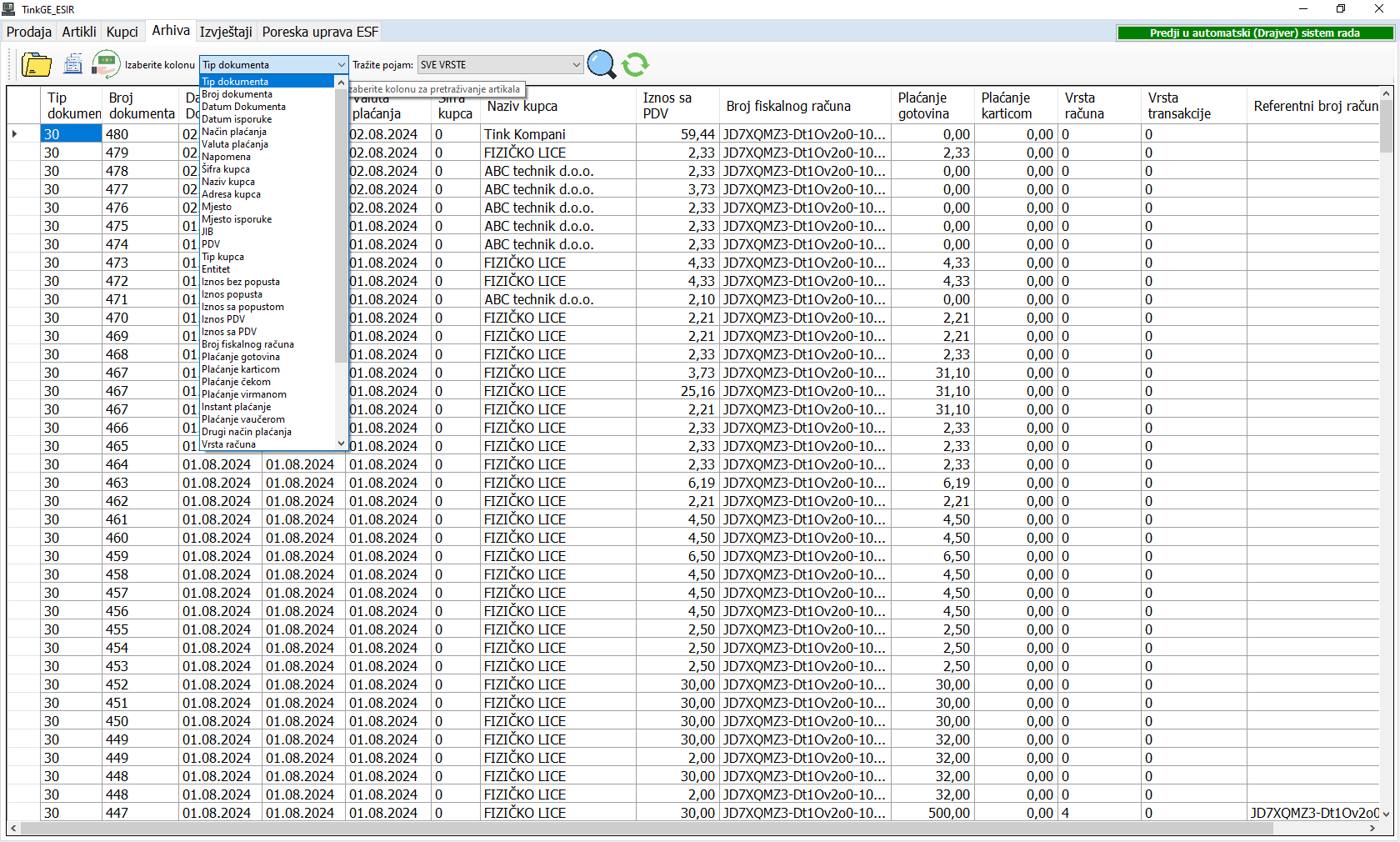This screenshot has height=842, width=1400.
Task: Select the Tink Kompani customer cell
Action: pyautogui.click(x=525, y=134)
